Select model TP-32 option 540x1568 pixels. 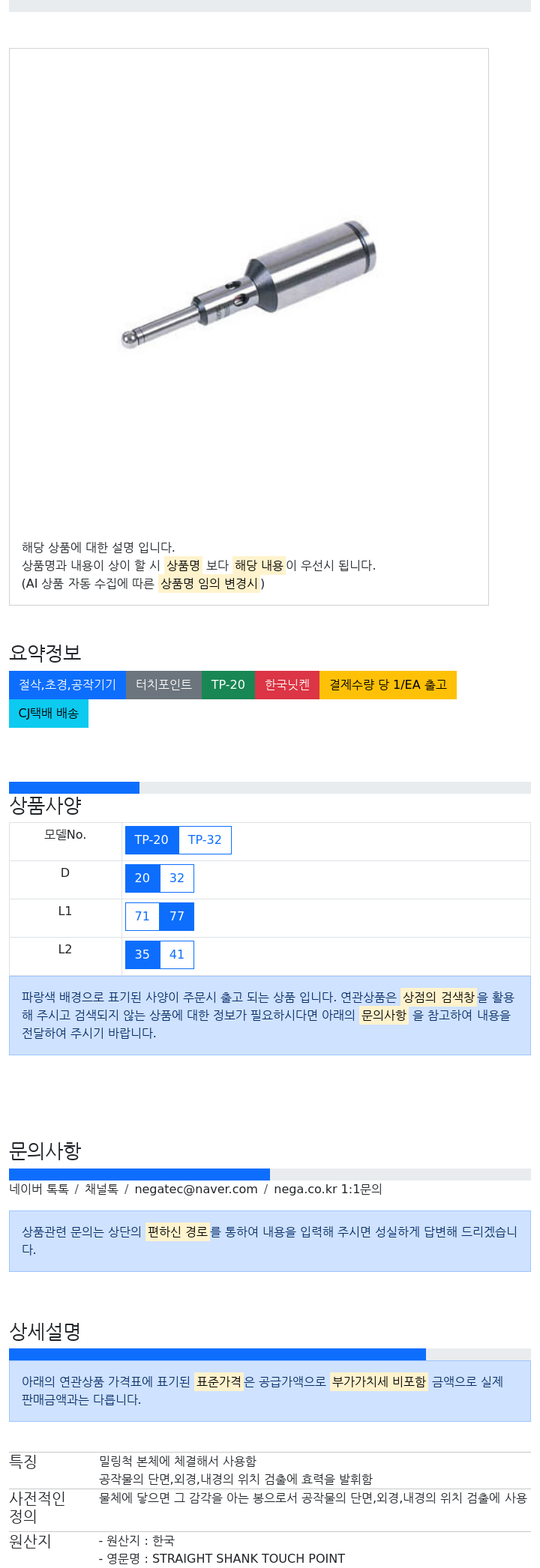pyautogui.click(x=205, y=840)
